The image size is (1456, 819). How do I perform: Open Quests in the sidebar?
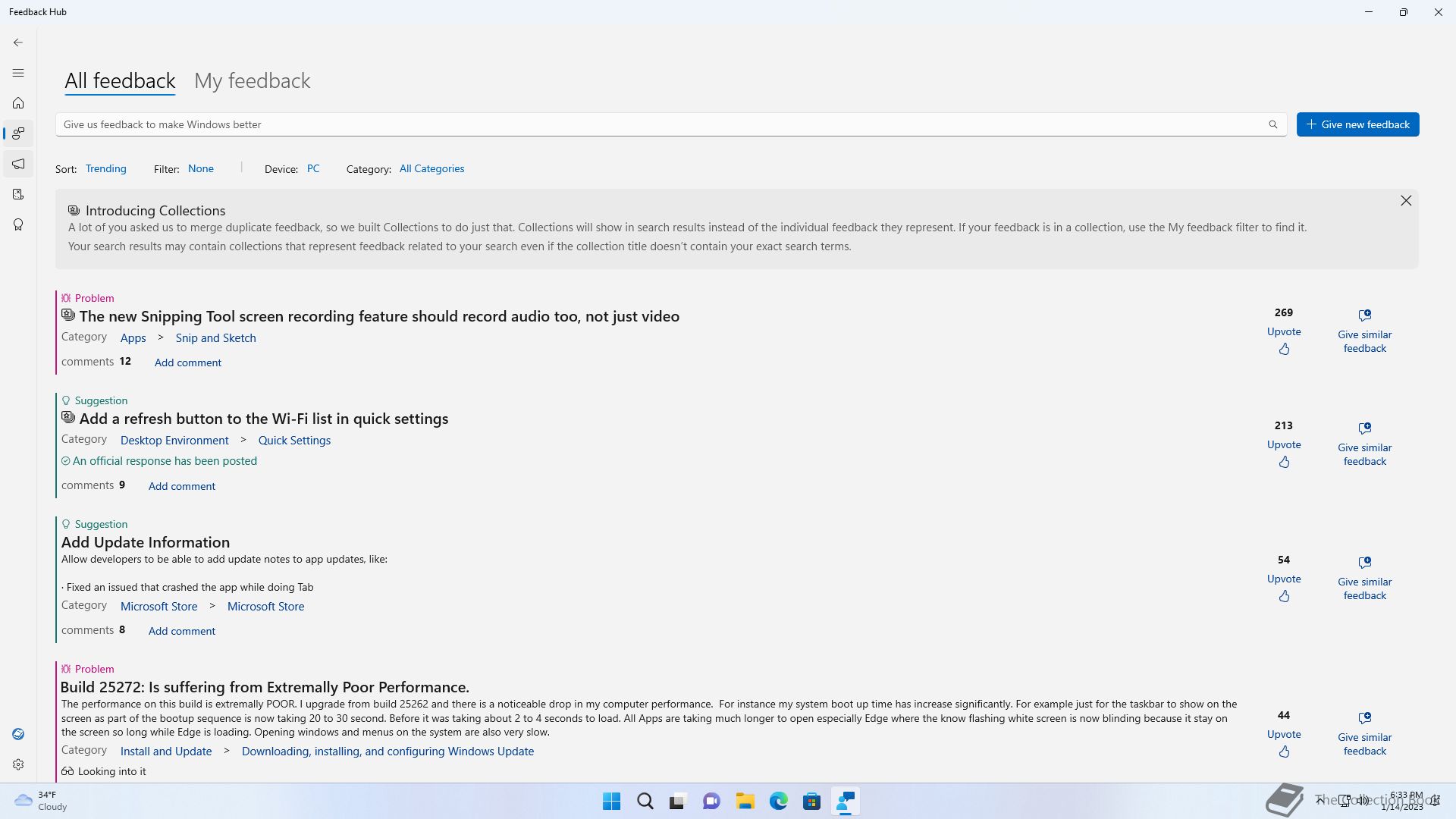click(18, 194)
